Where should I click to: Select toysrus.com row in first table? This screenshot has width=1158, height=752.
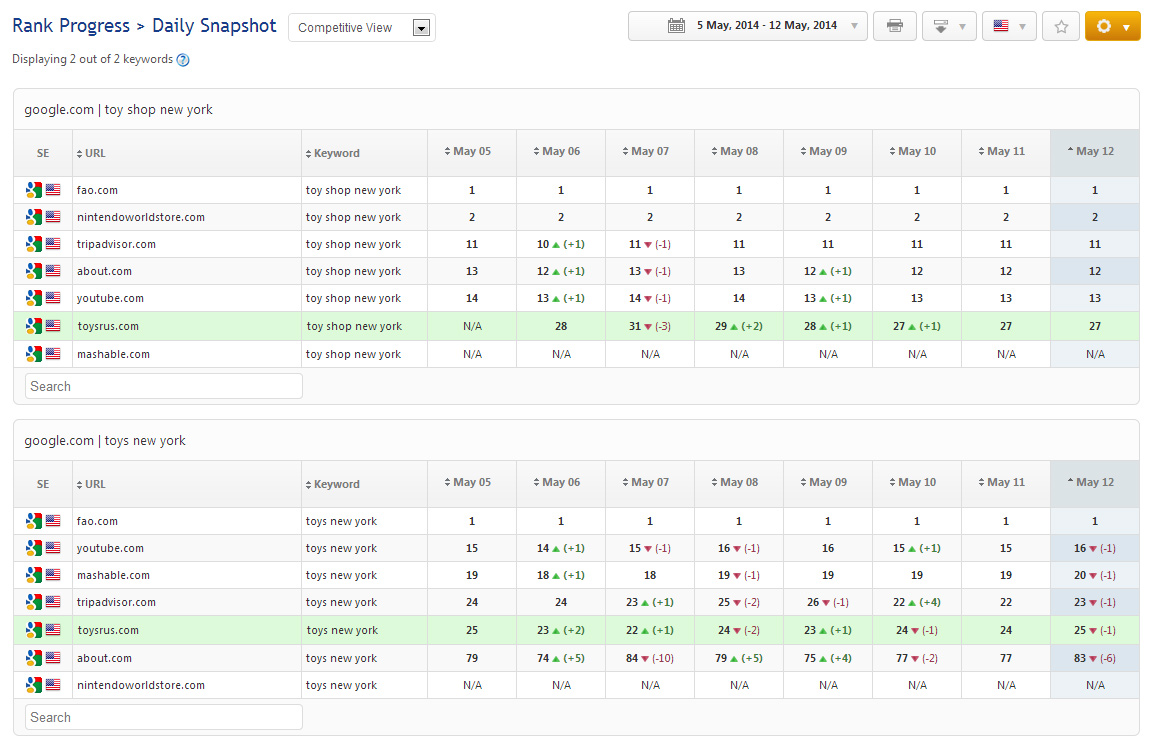pos(108,326)
